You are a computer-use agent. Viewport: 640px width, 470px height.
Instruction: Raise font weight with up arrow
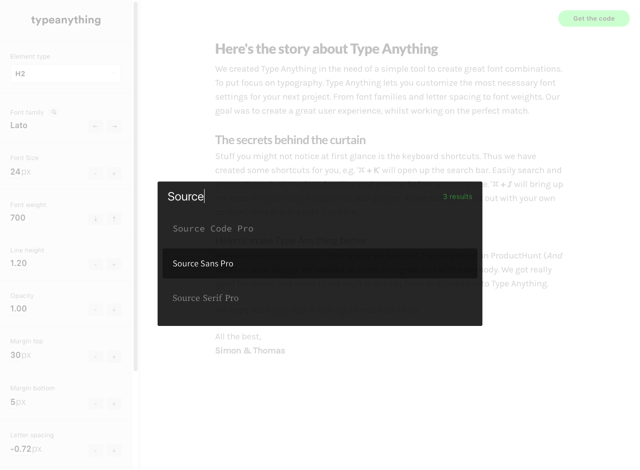(114, 219)
